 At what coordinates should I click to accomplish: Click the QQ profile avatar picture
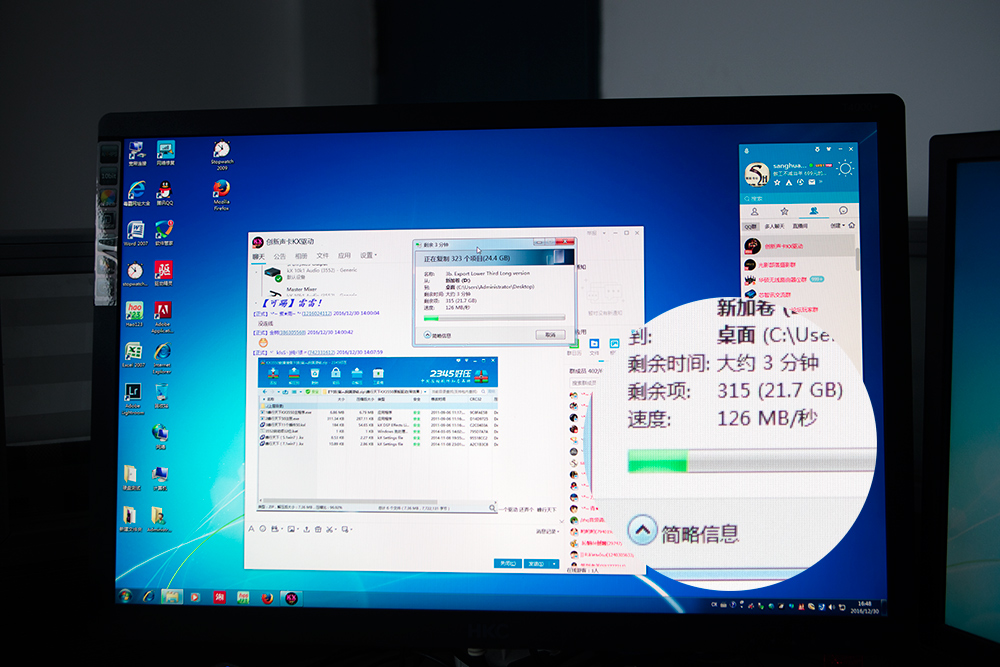point(756,174)
